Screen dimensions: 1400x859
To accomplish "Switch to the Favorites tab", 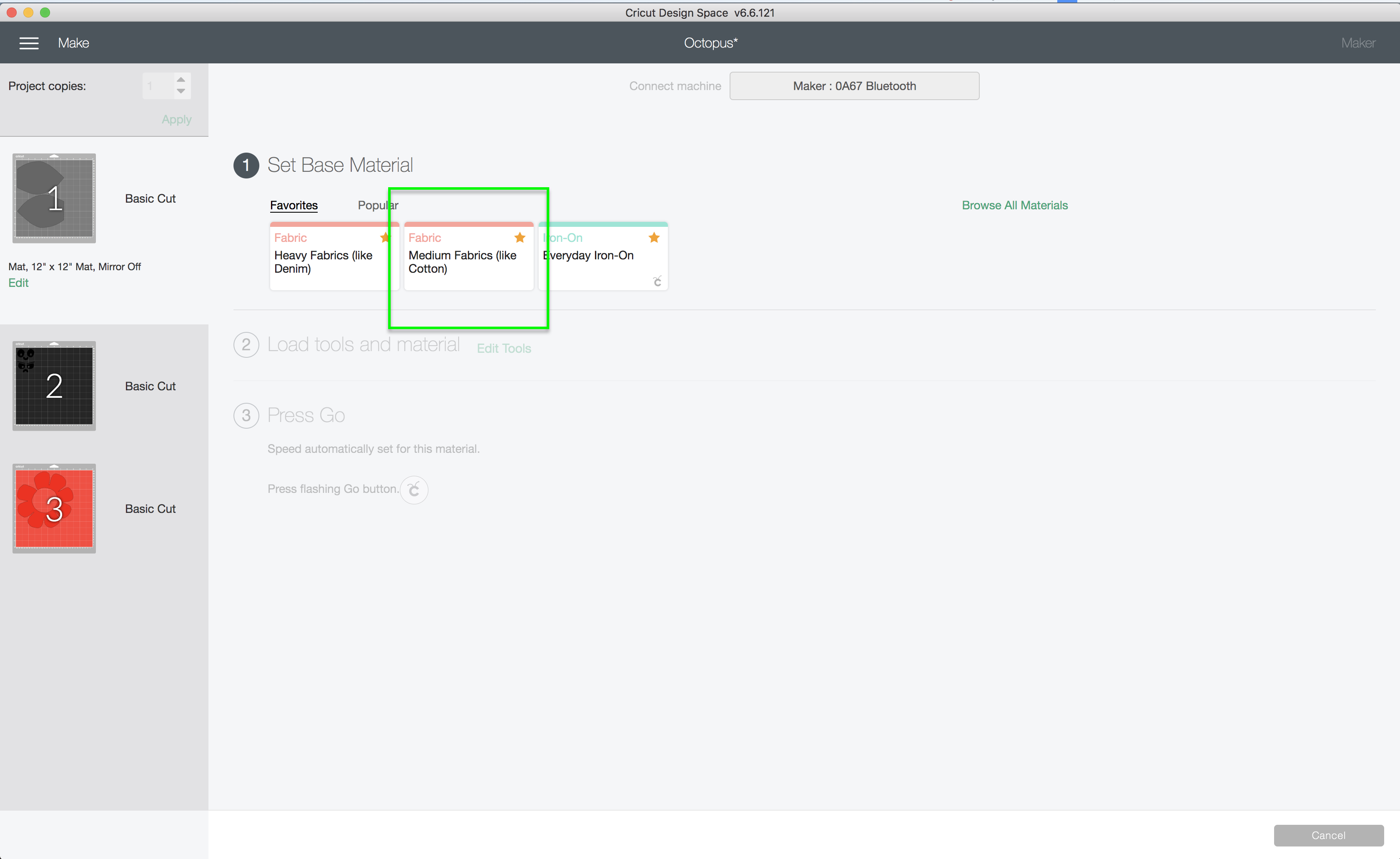I will click(294, 205).
